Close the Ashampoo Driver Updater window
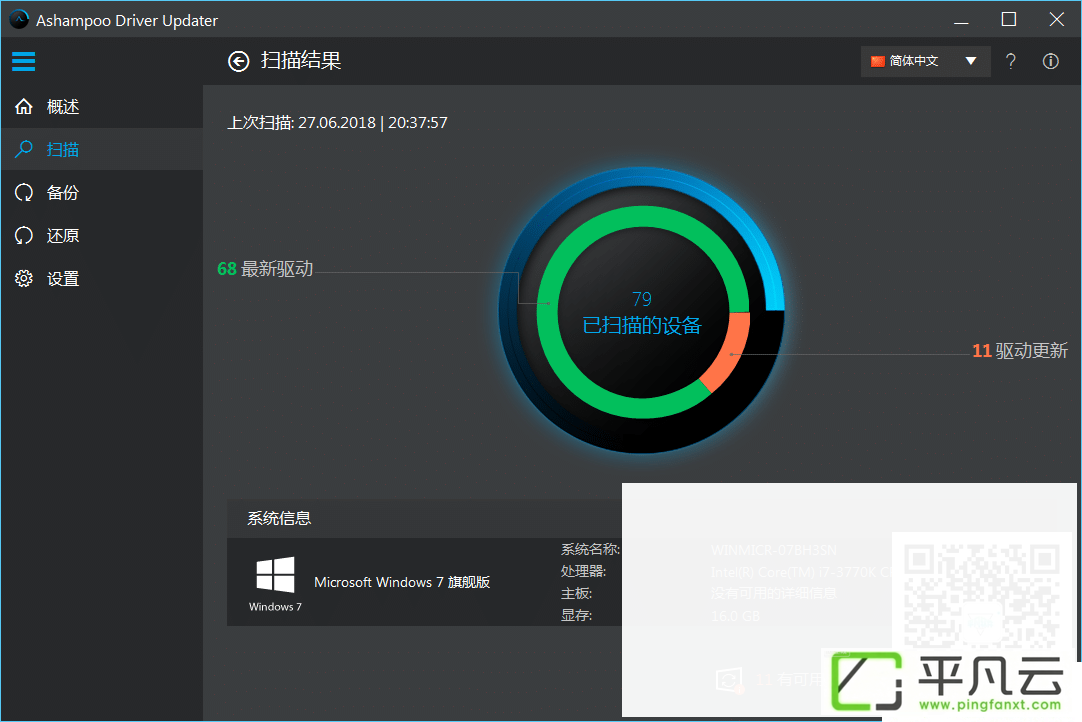Image resolution: width=1082 pixels, height=722 pixels. point(1056,19)
